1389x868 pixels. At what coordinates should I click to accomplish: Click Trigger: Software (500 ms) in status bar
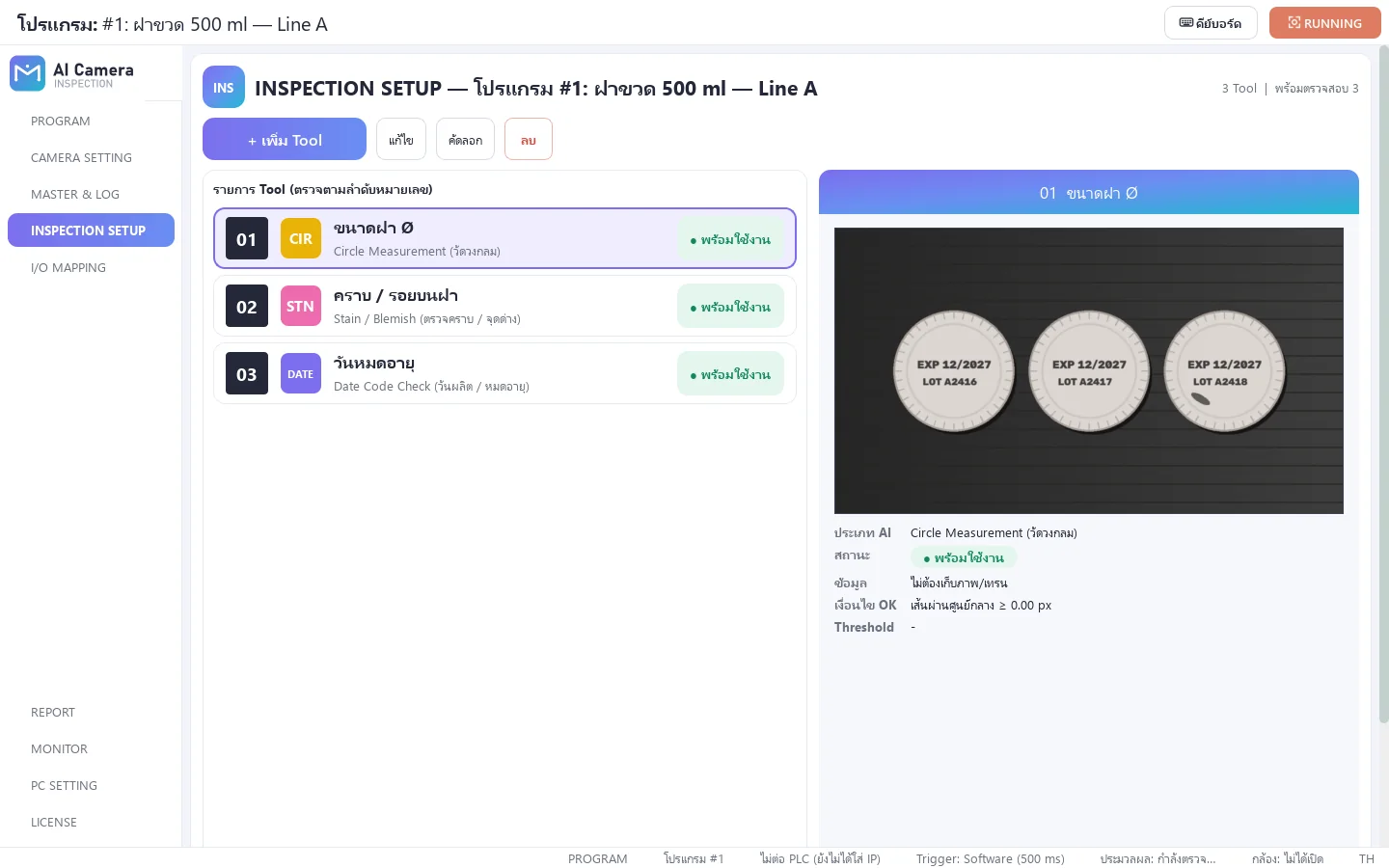991,858
